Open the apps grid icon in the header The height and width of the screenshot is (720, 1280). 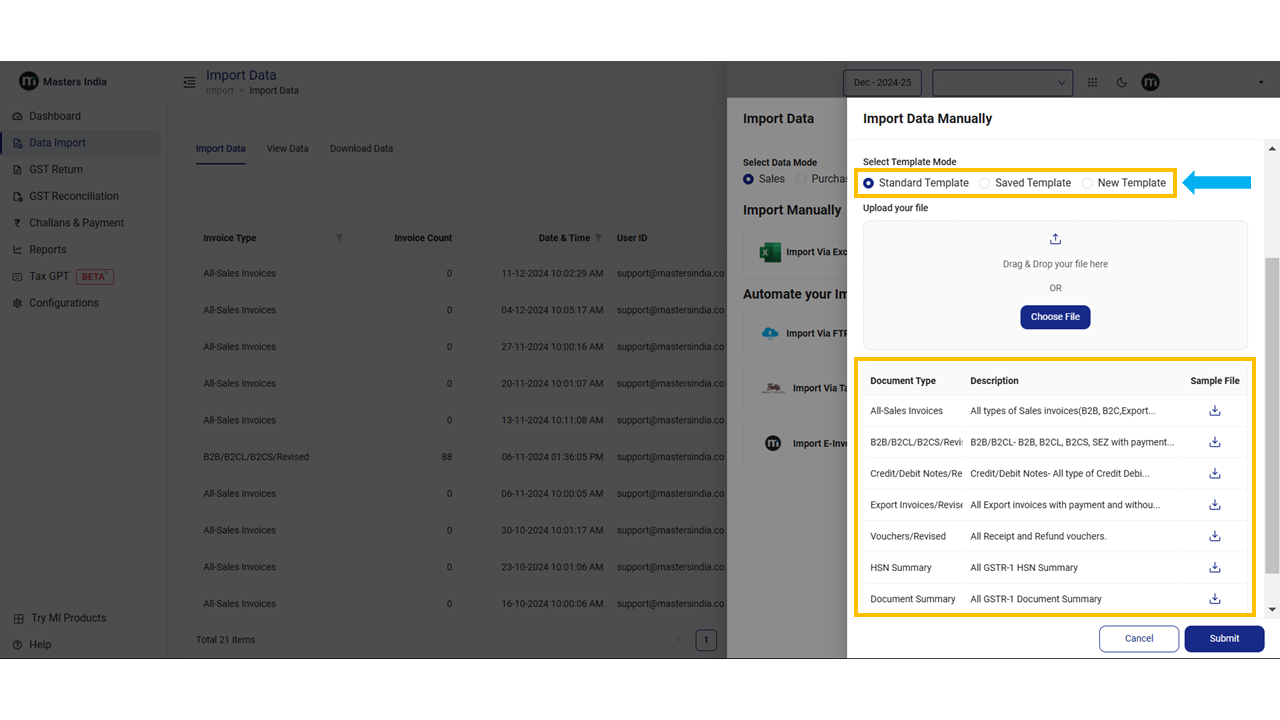coord(1092,83)
